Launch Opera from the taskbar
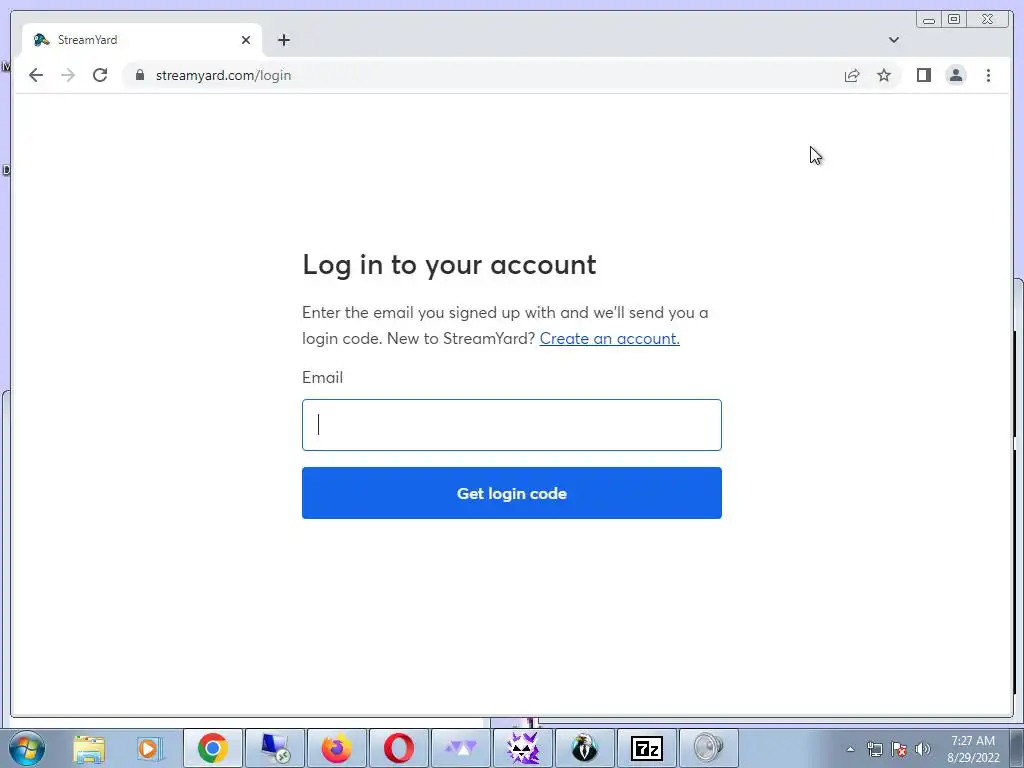 tap(398, 748)
